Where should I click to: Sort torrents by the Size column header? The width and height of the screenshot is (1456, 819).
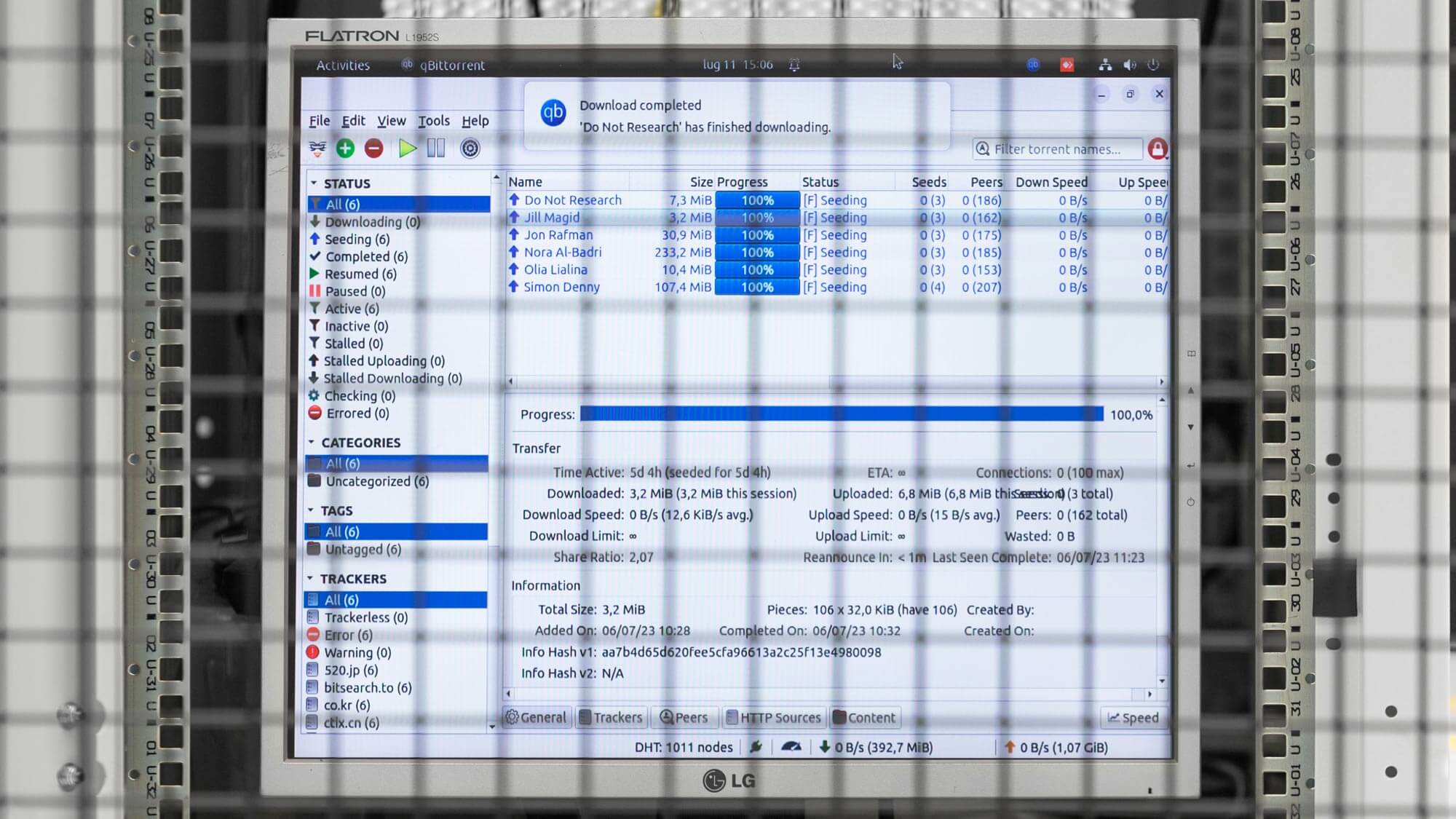(672, 182)
